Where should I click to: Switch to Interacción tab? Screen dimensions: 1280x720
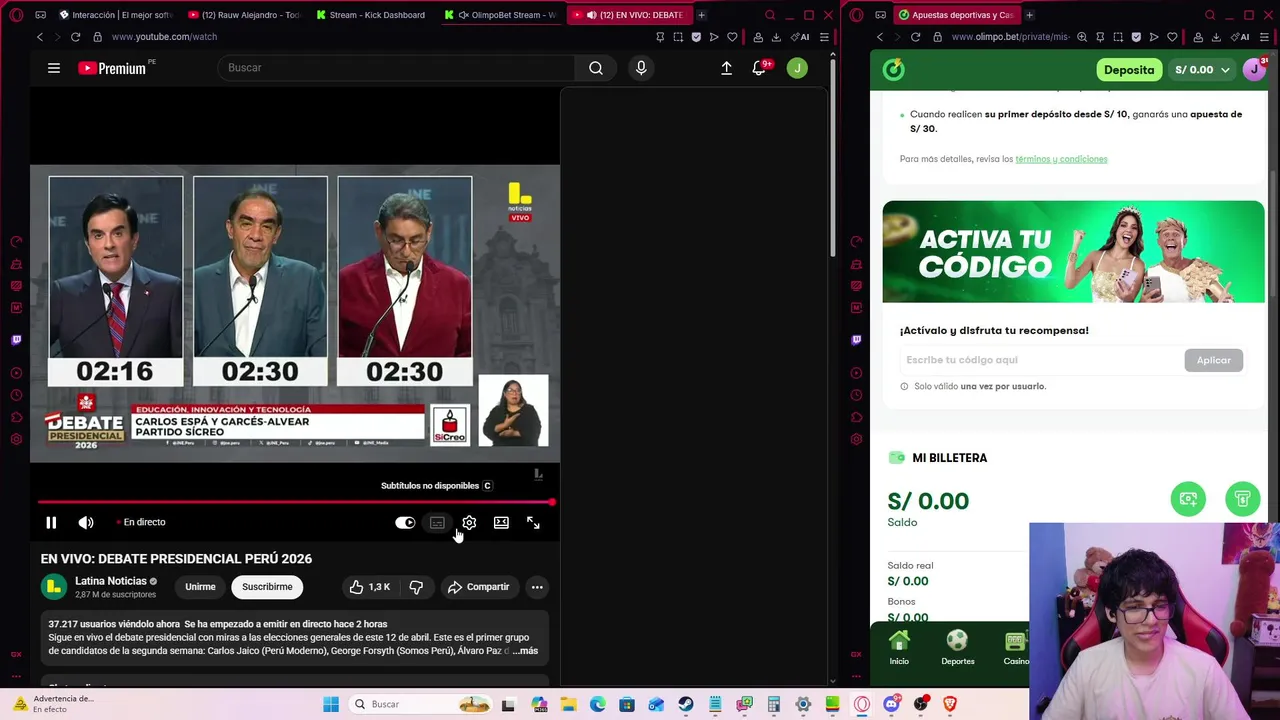point(115,15)
